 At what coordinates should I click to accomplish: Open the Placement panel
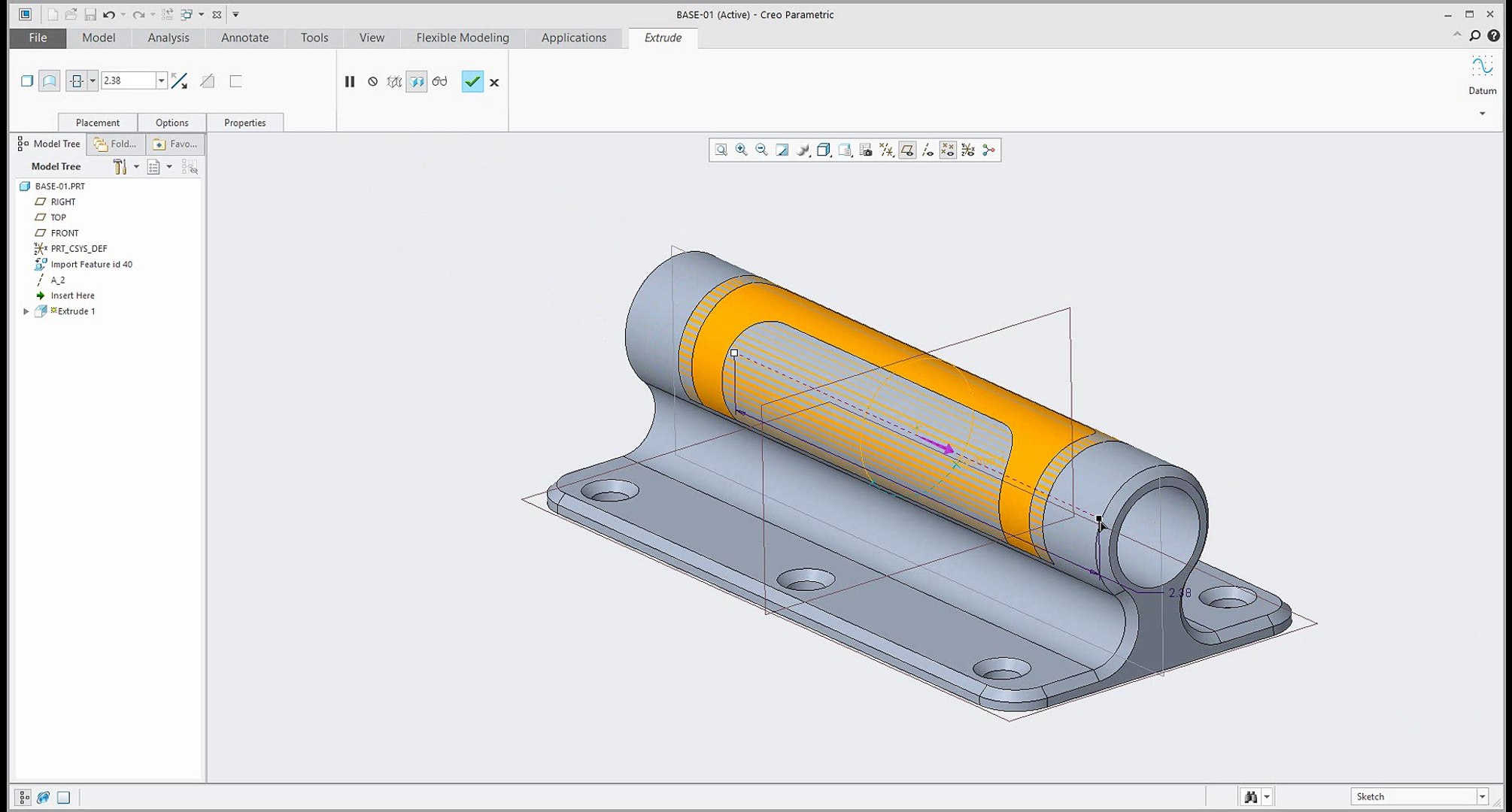click(x=98, y=123)
